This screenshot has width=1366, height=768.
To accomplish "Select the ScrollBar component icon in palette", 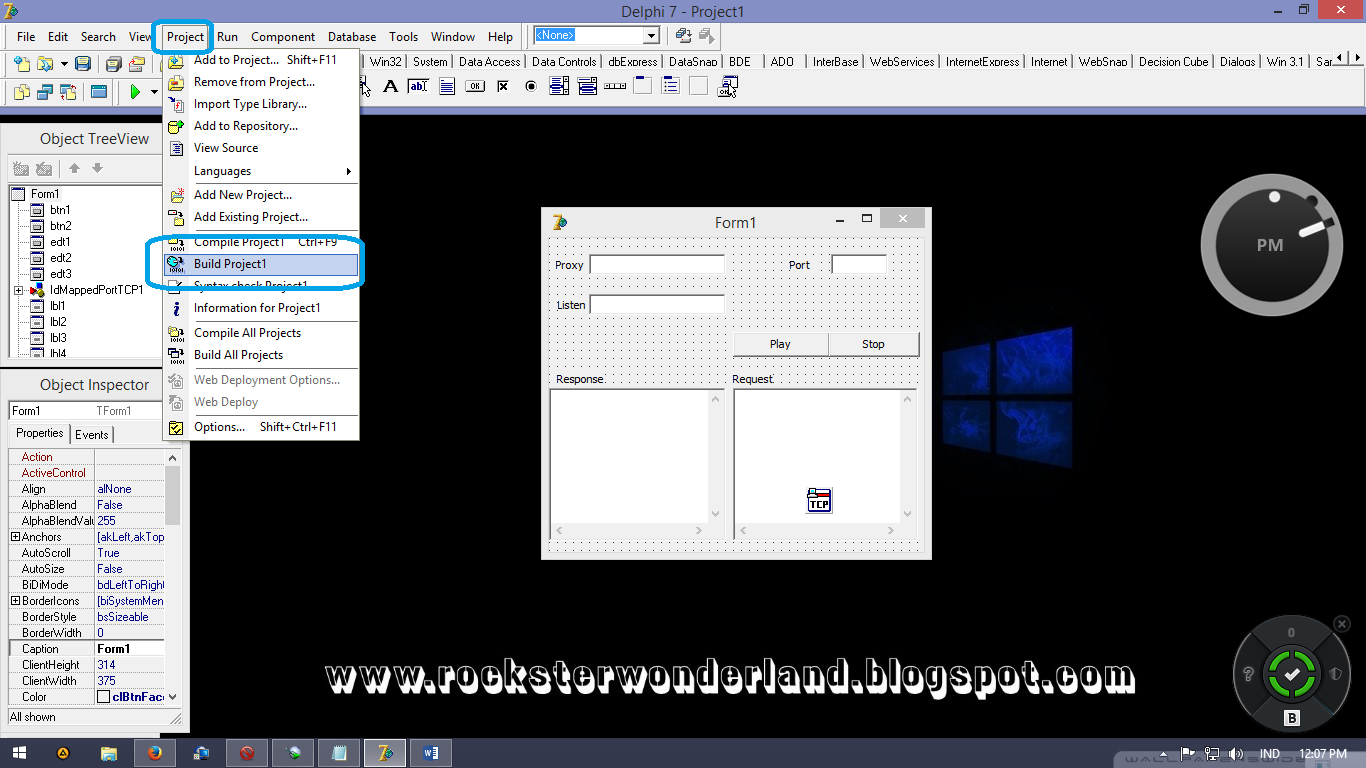I will point(615,87).
